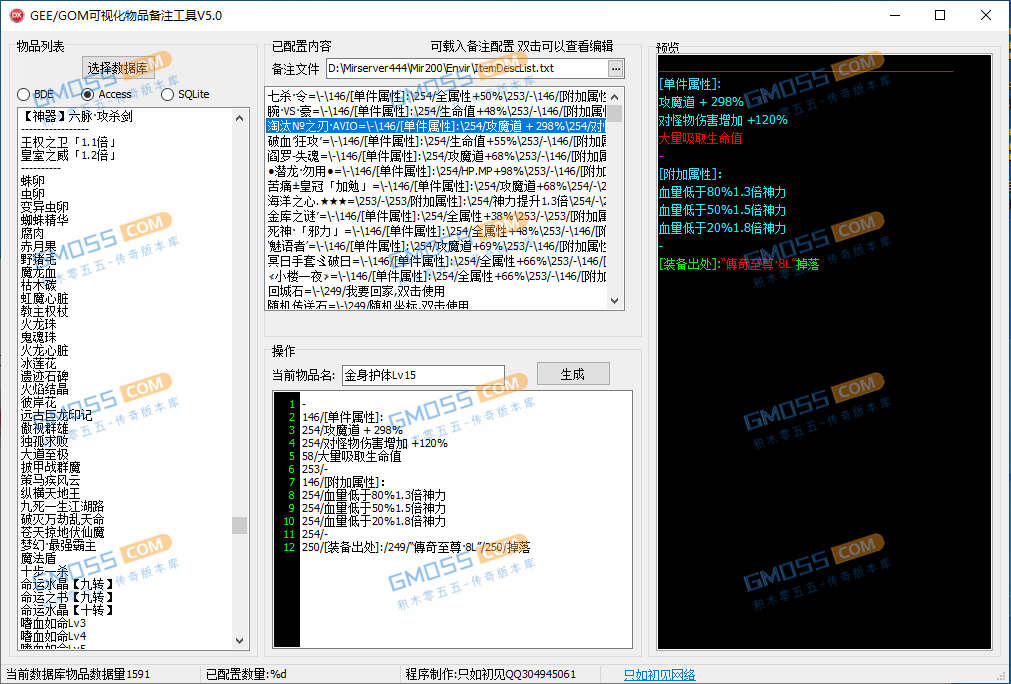Select the 阎罗·失魂 config entry
Viewport: 1011px width, 684px height.
(437, 156)
